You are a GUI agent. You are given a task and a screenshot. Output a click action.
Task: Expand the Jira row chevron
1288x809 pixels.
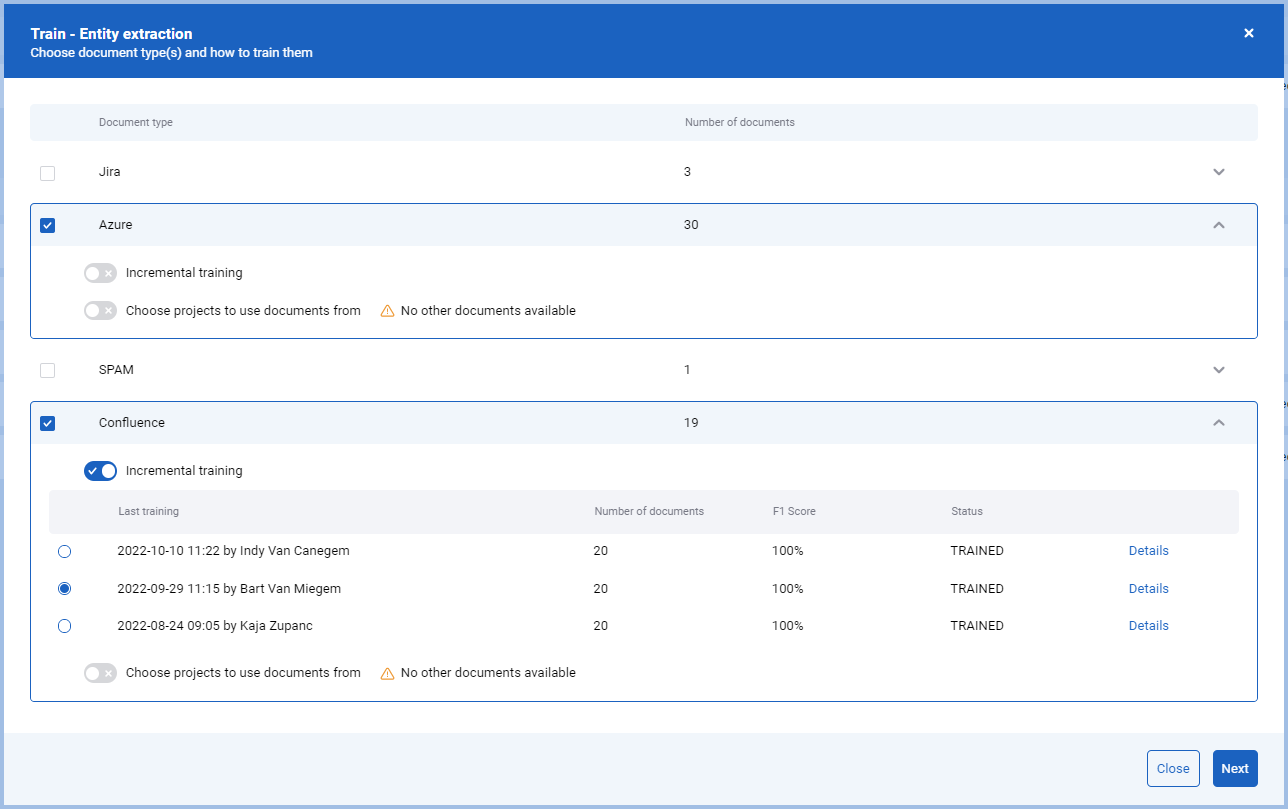tap(1219, 172)
